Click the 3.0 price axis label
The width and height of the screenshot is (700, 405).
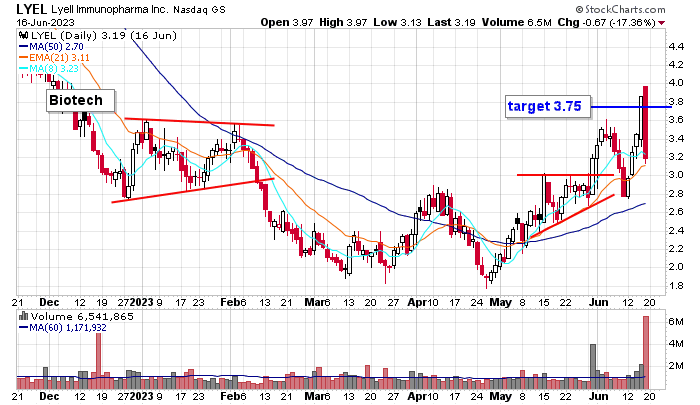[676, 175]
